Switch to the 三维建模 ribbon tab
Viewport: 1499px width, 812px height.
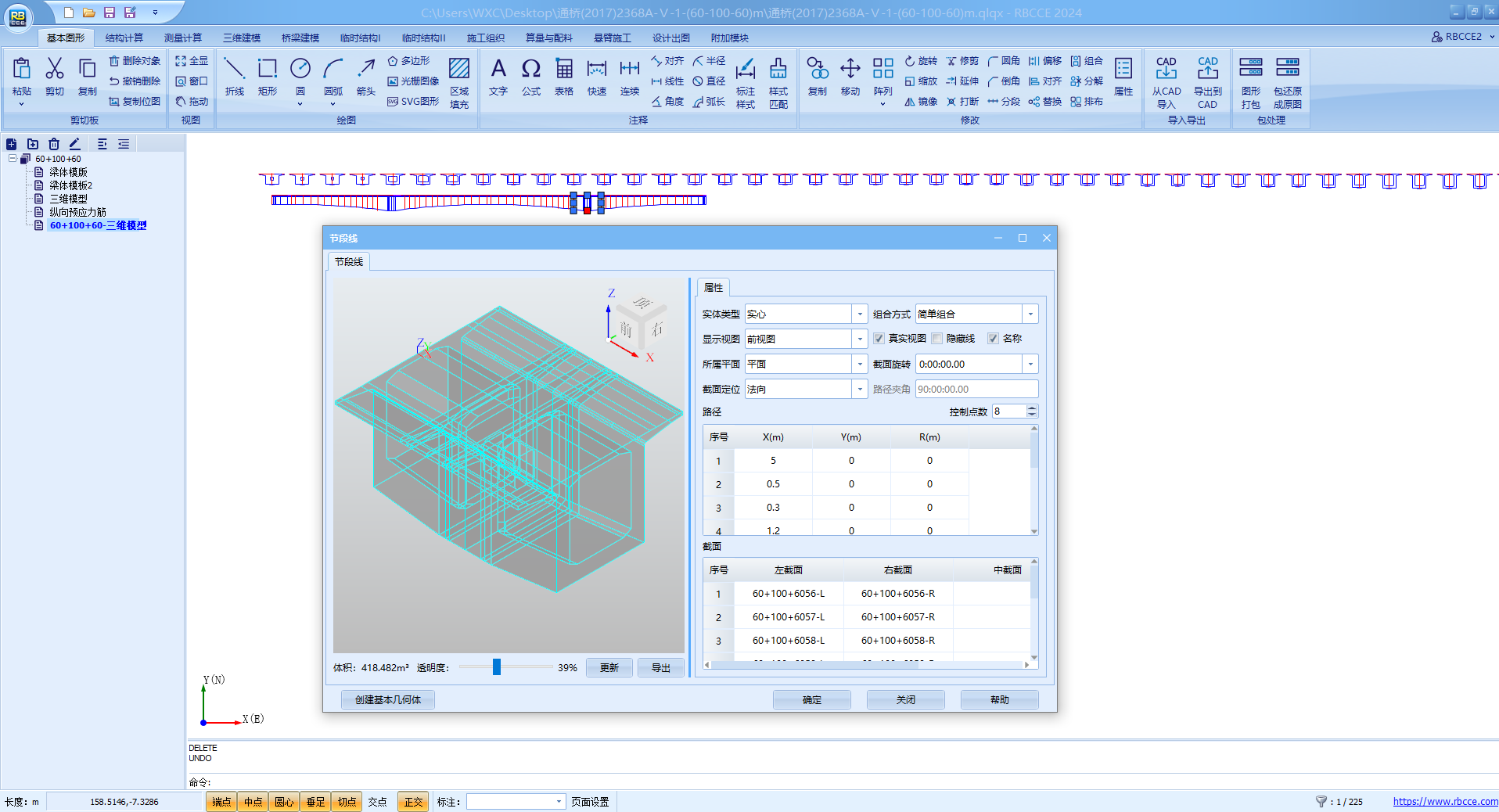(x=242, y=38)
